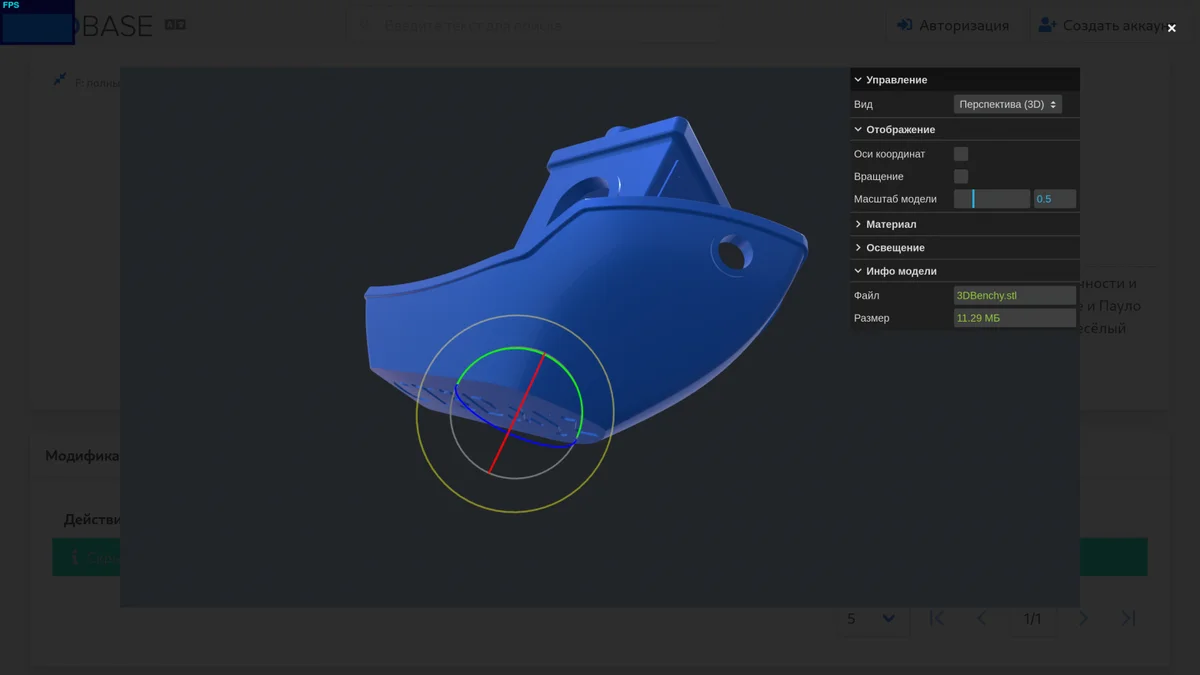Click the yellow outer rotation gizmo ring
Screen dimensions: 1200x675
pos(514,512)
